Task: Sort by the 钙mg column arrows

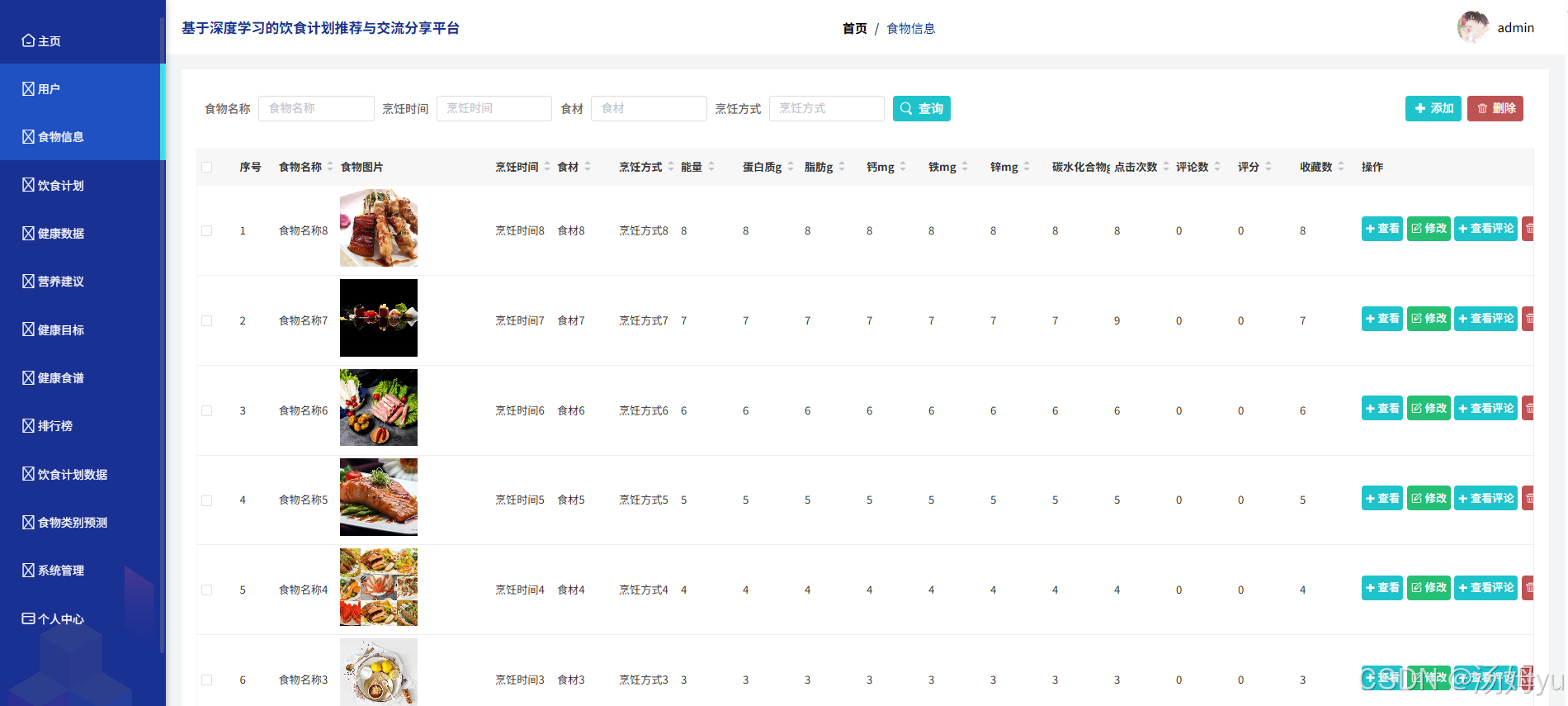Action: tap(903, 167)
